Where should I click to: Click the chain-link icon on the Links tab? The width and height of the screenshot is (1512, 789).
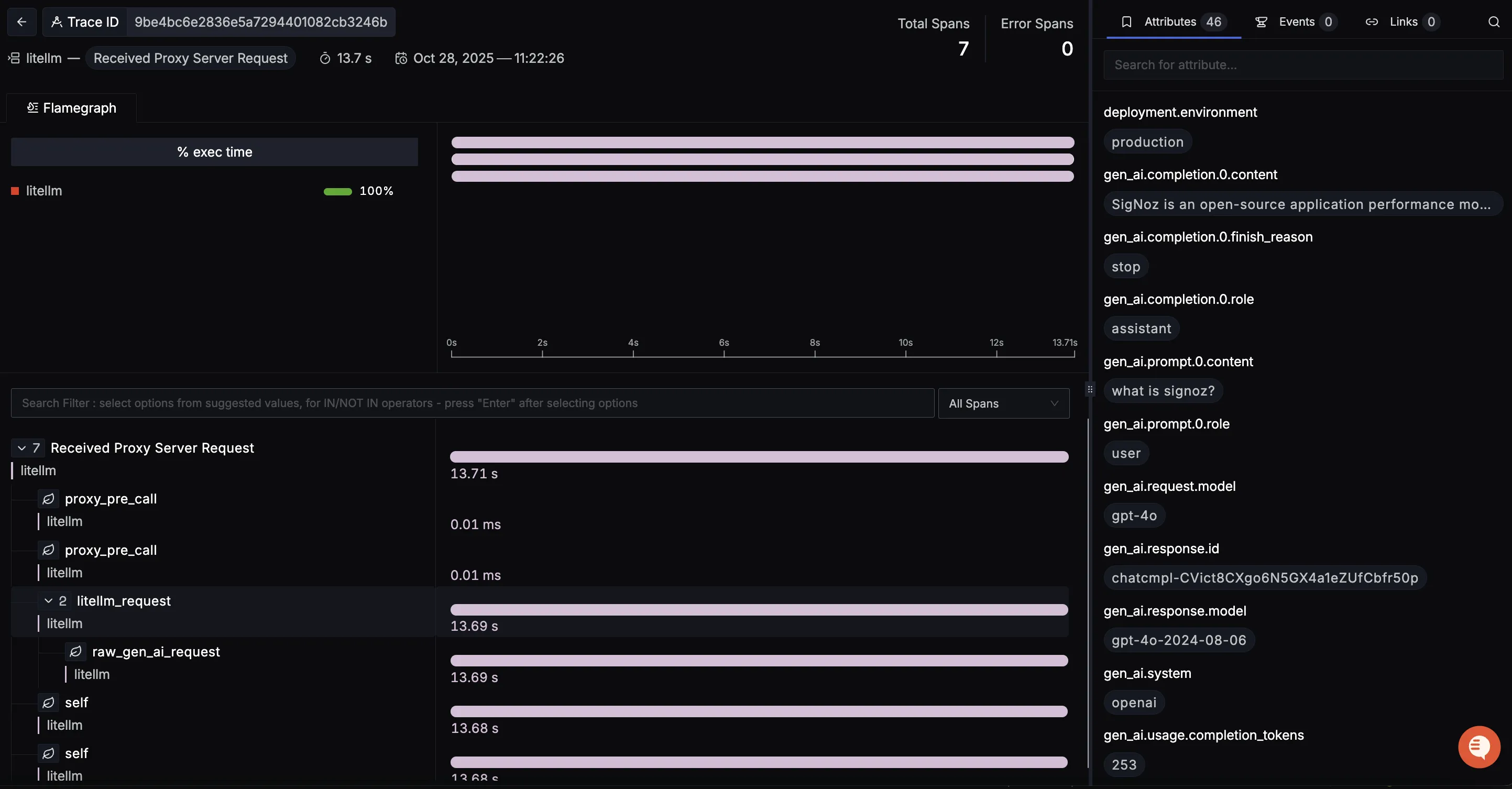(1372, 21)
